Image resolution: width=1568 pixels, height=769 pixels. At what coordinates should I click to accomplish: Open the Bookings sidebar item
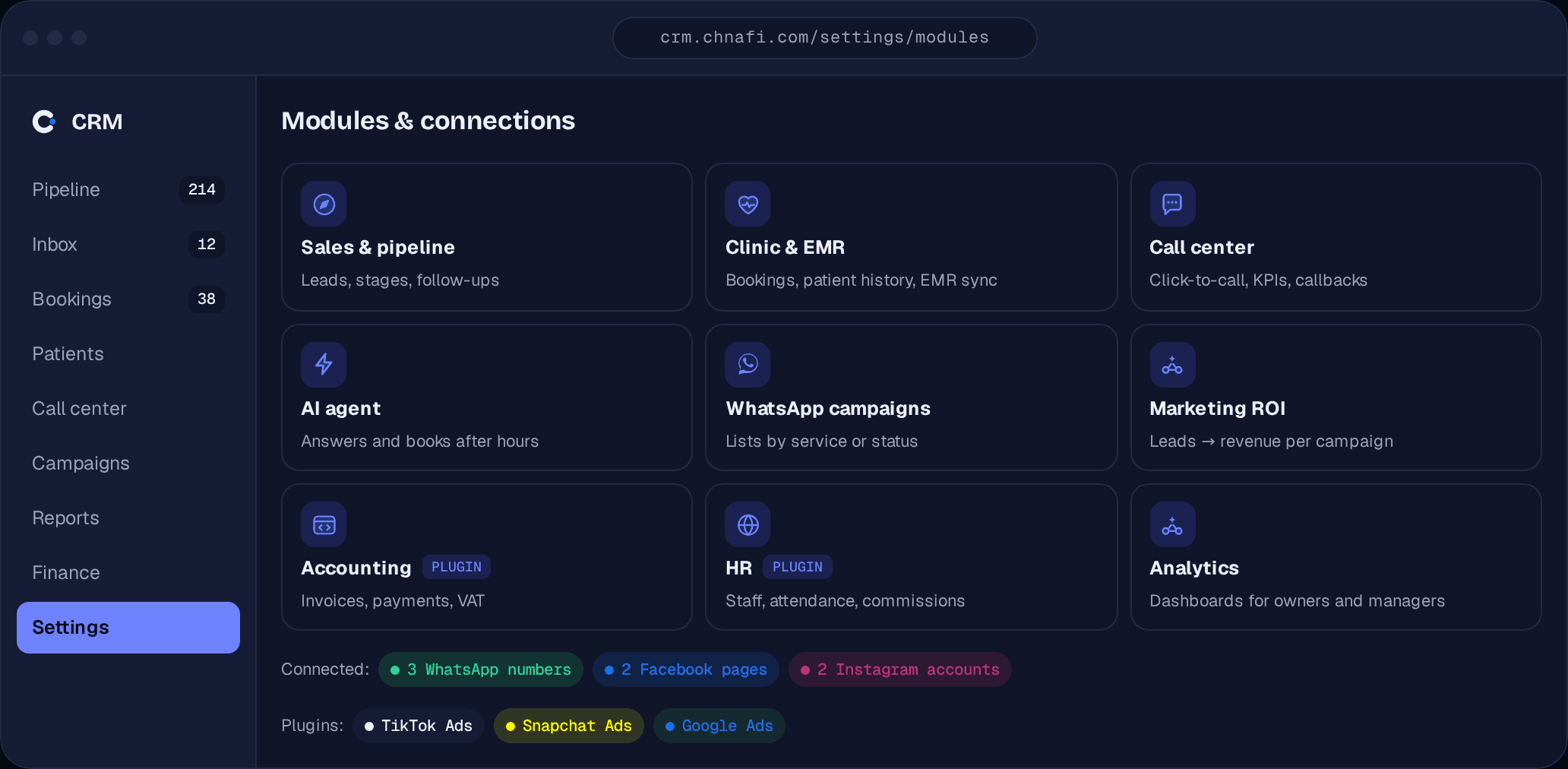[x=128, y=299]
